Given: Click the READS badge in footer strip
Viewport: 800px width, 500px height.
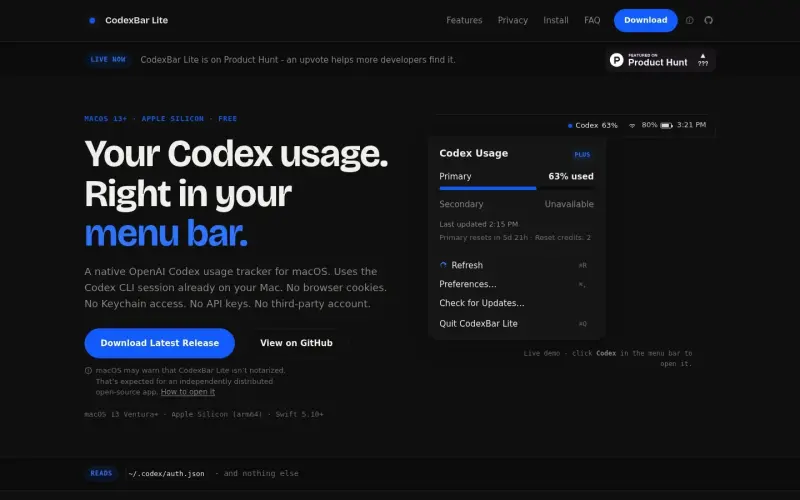Looking at the screenshot, I should [101, 473].
